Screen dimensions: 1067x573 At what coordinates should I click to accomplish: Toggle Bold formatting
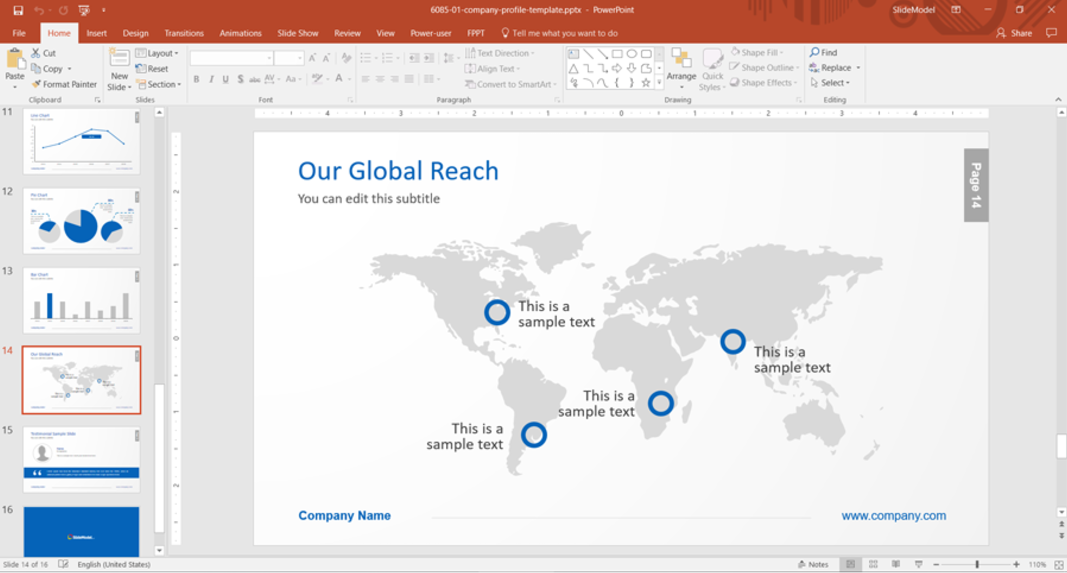pyautogui.click(x=196, y=80)
